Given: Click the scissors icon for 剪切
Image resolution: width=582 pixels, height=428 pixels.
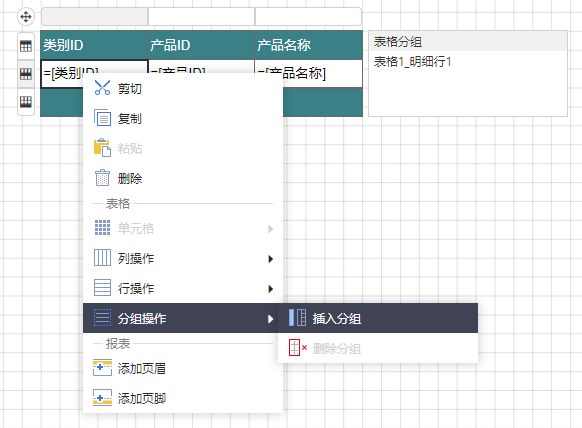Looking at the screenshot, I should pyautogui.click(x=102, y=88).
